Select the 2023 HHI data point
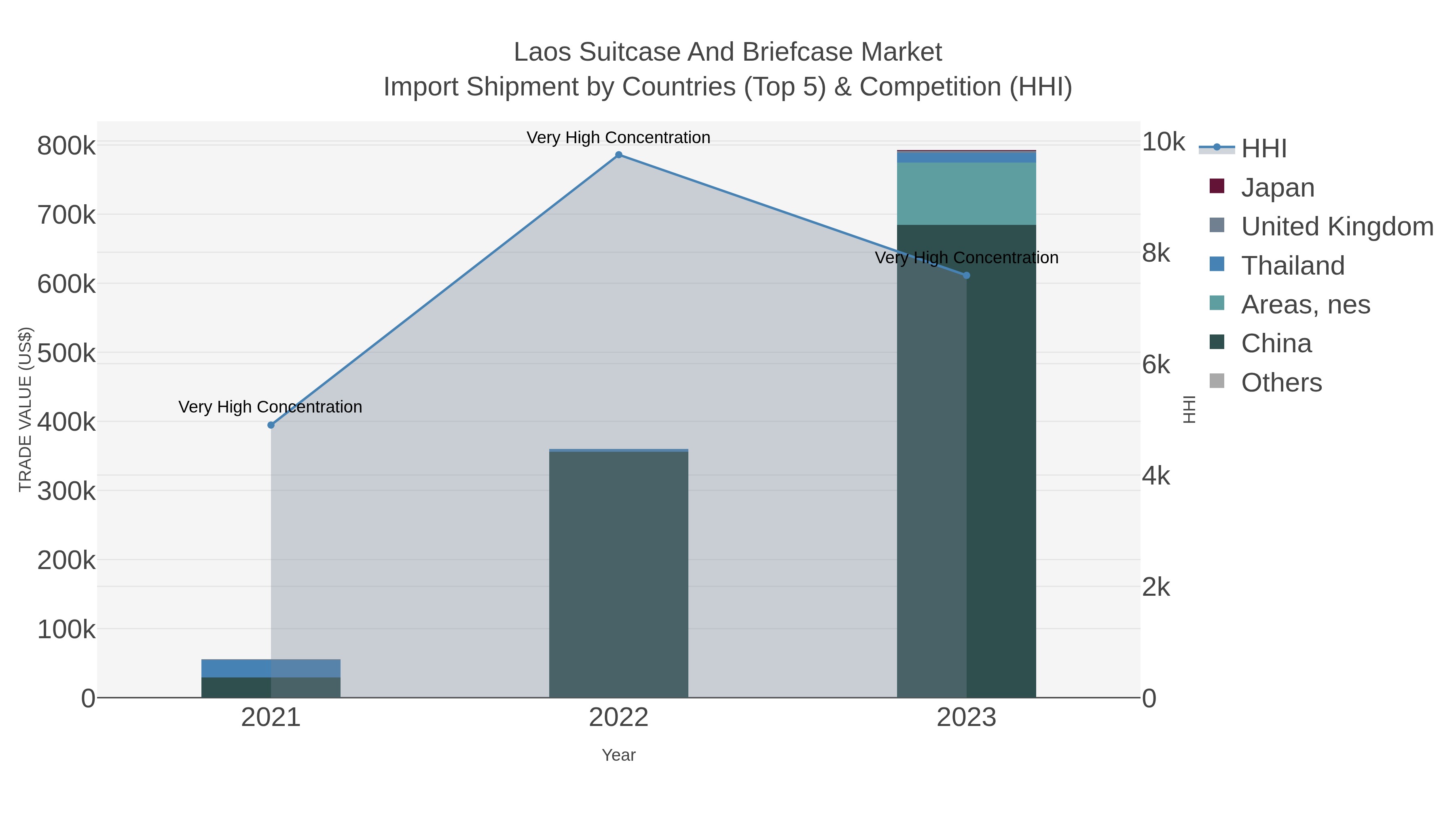 pos(967,275)
